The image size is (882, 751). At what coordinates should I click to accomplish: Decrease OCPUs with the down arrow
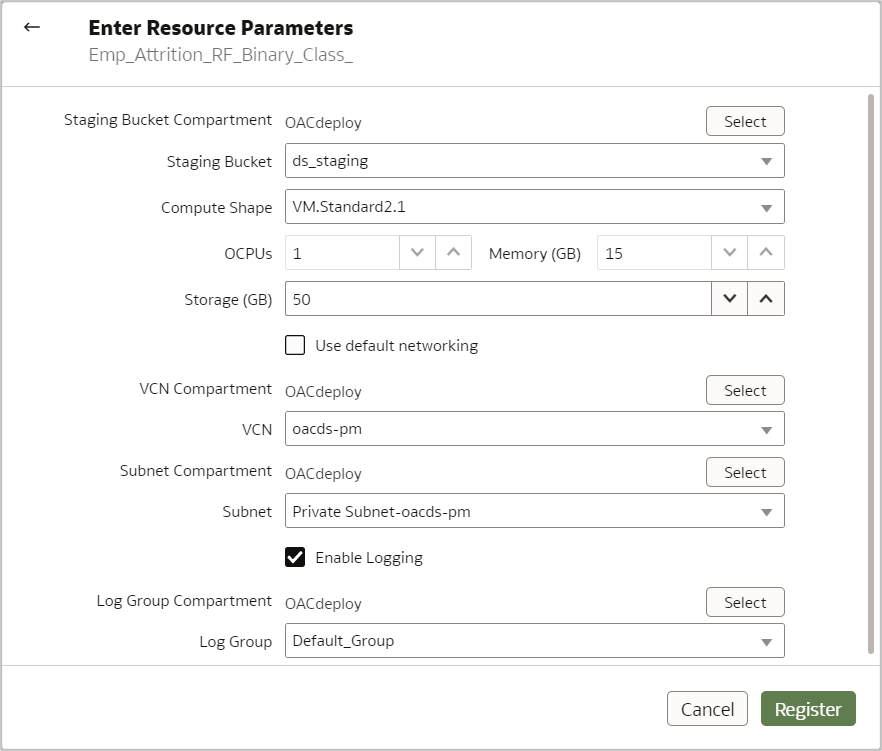pos(417,253)
